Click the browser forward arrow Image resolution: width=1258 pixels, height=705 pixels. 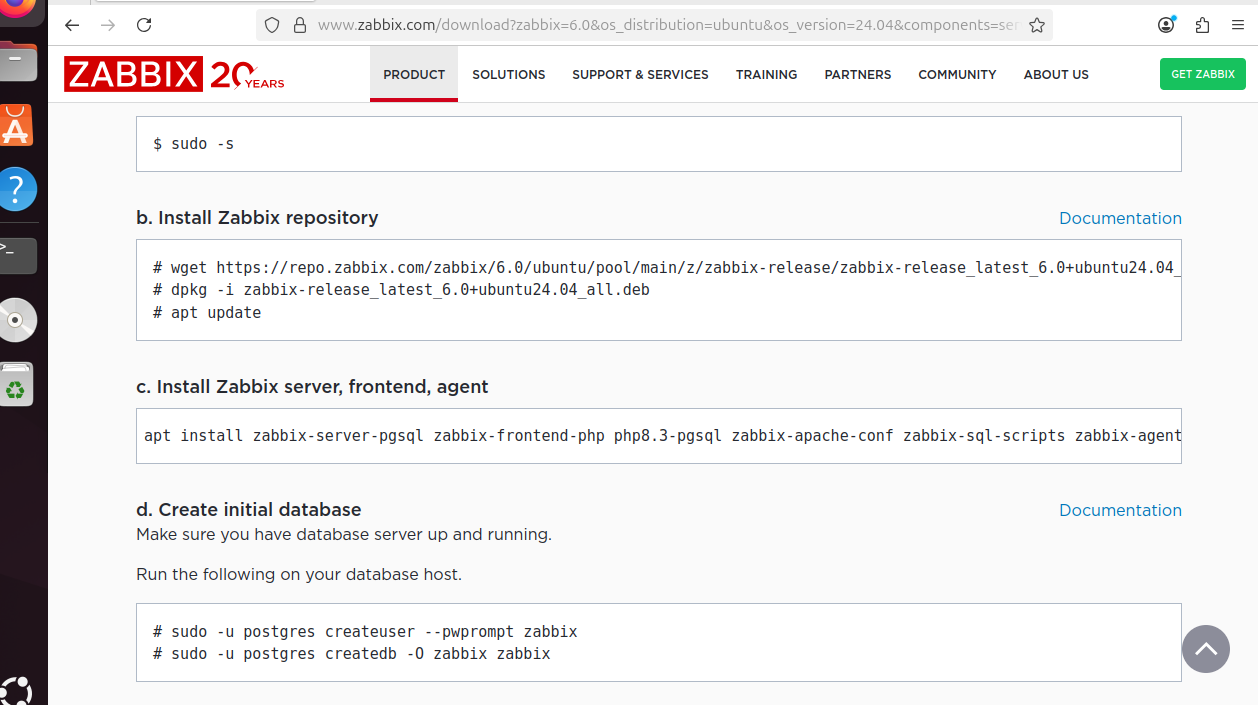(x=108, y=25)
